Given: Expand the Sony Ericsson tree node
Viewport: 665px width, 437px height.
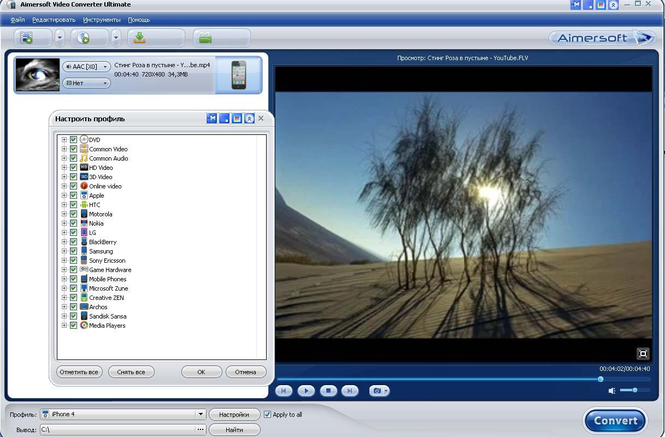Looking at the screenshot, I should 64,261.
